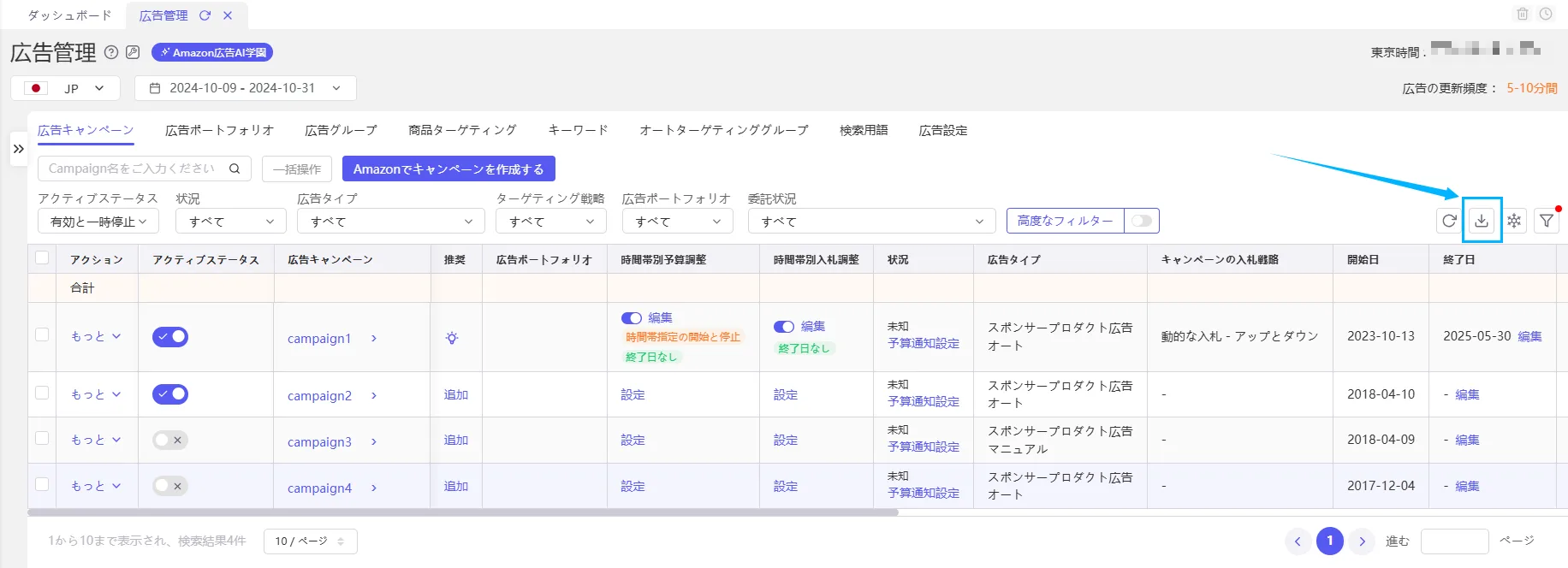Viewport: 1568px width, 568px height.
Task: Click 追加 link for campaign2
Action: pyautogui.click(x=455, y=394)
